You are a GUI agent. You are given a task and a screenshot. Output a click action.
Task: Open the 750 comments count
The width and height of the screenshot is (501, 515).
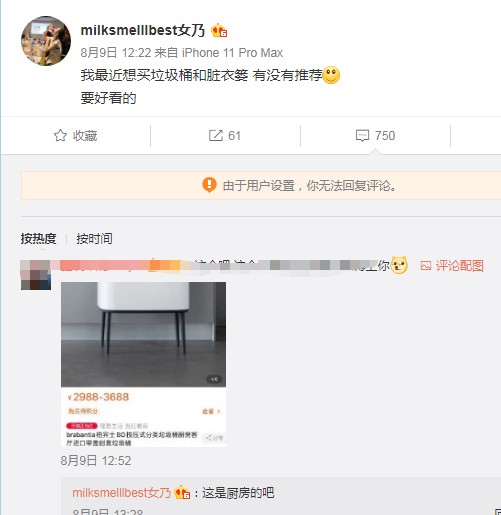coord(385,136)
